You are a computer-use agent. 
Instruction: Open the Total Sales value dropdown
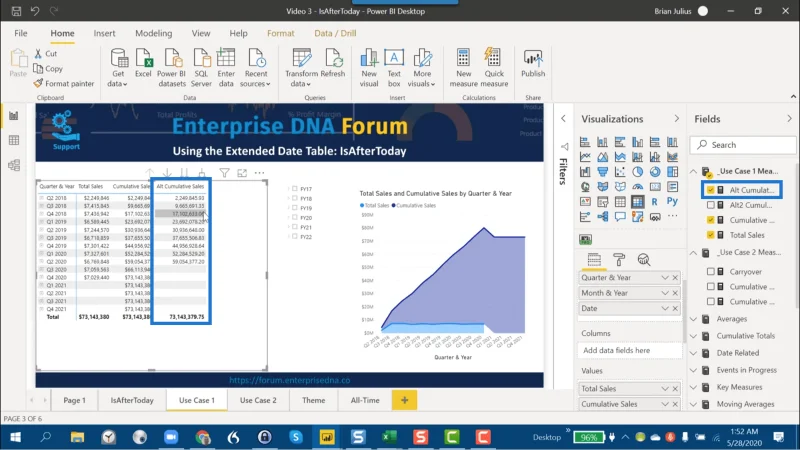[x=665, y=389]
